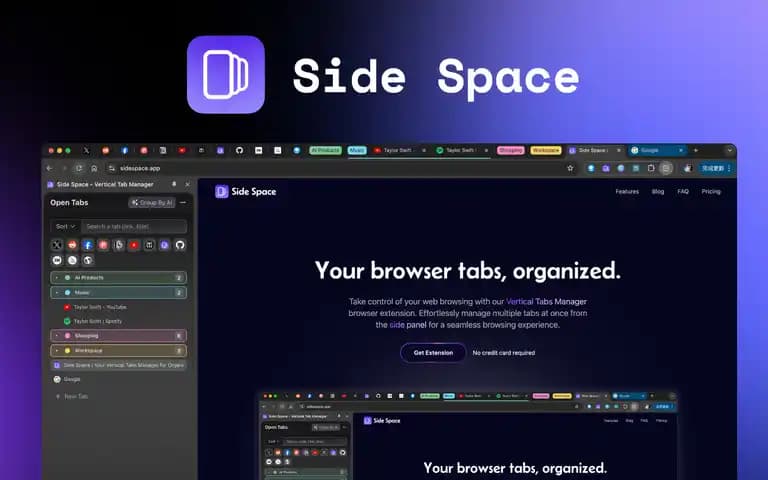768x480 pixels.
Task: Close the Side Space side panel
Action: coord(188,184)
